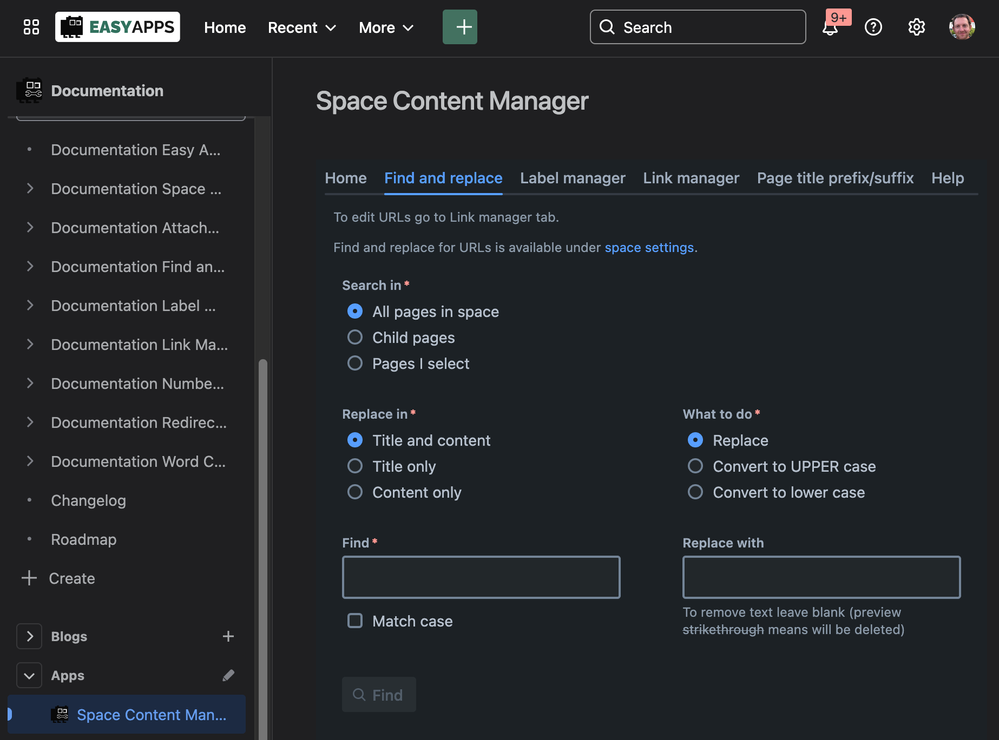Screen dimensions: 999x740
Task: Click the pencil edit icon beside Apps
Action: click(228, 675)
